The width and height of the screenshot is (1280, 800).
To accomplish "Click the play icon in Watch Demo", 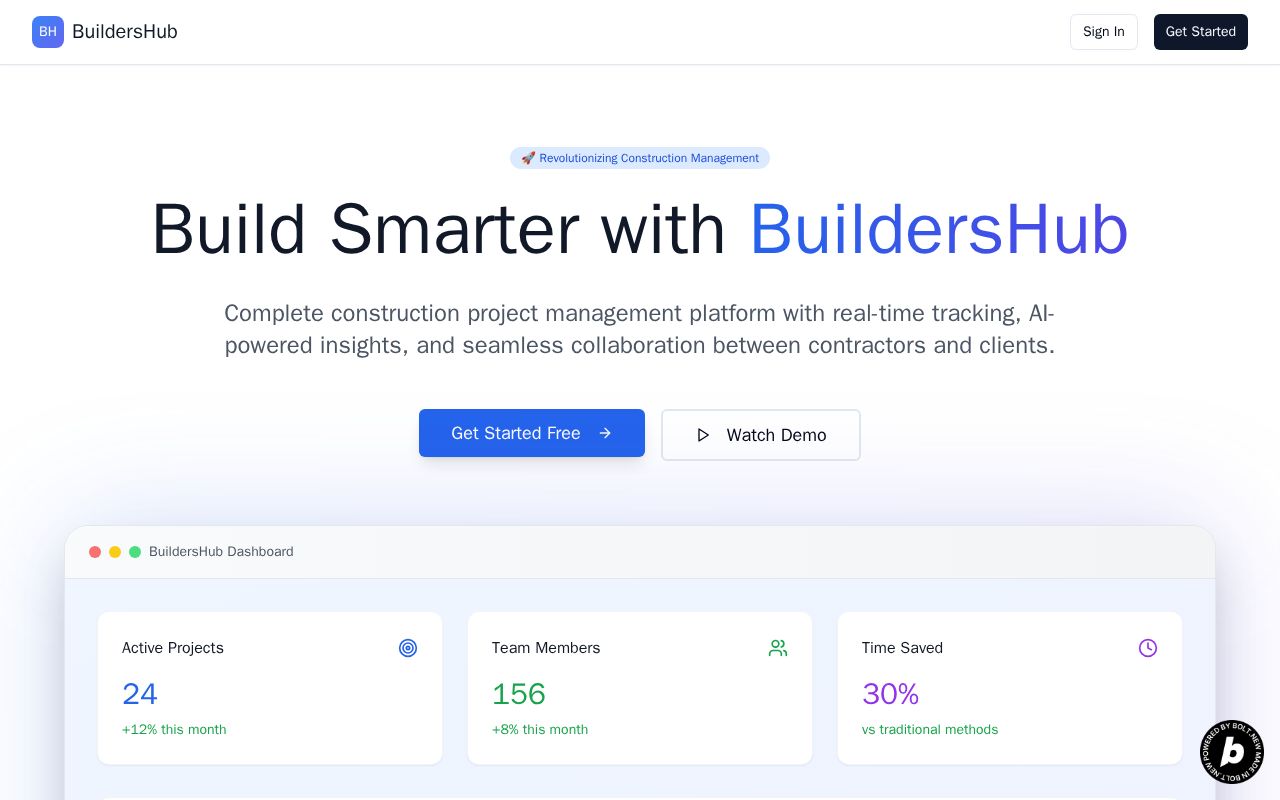I will click(703, 435).
